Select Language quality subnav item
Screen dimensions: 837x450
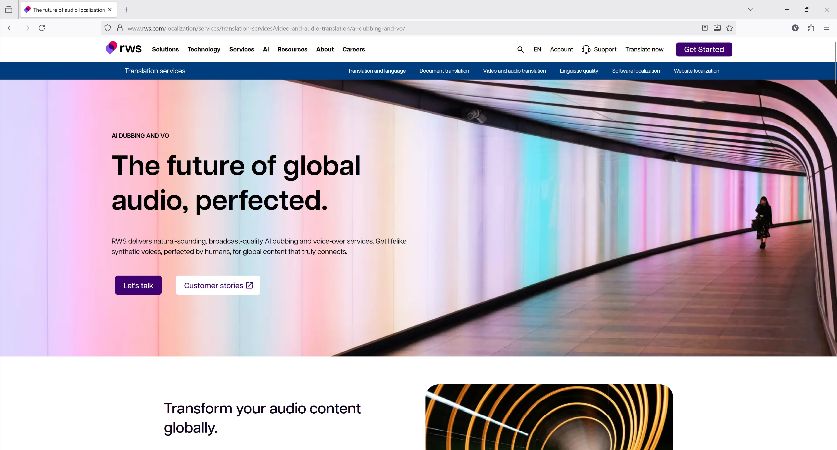[x=579, y=70]
